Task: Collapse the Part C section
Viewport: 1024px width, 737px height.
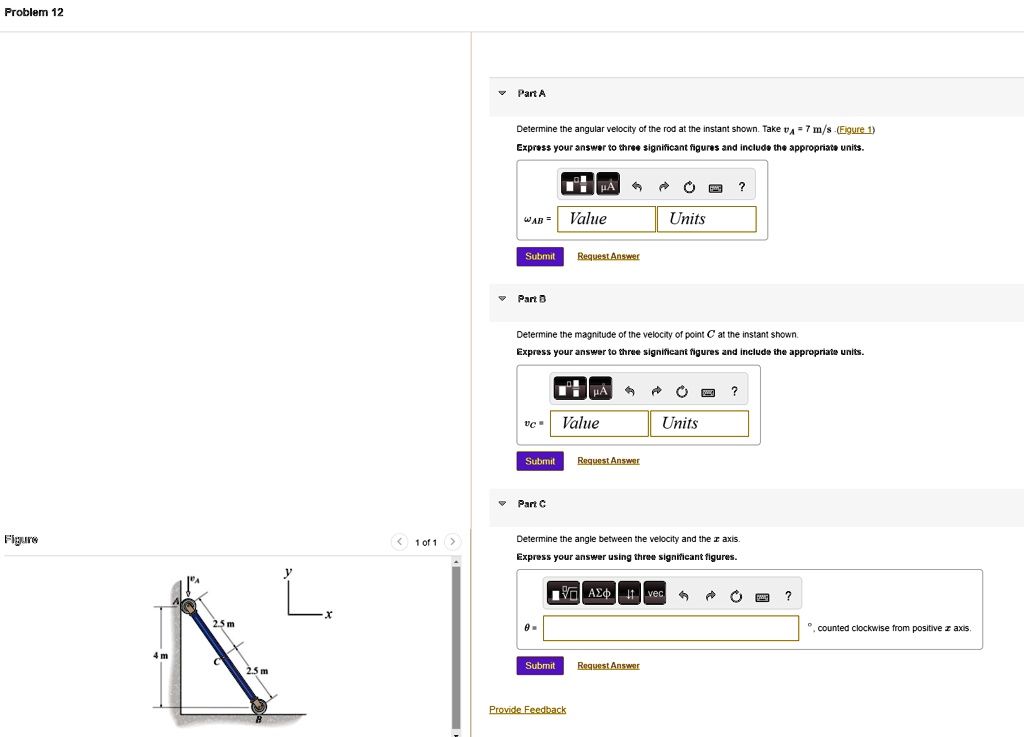Action: (x=502, y=503)
